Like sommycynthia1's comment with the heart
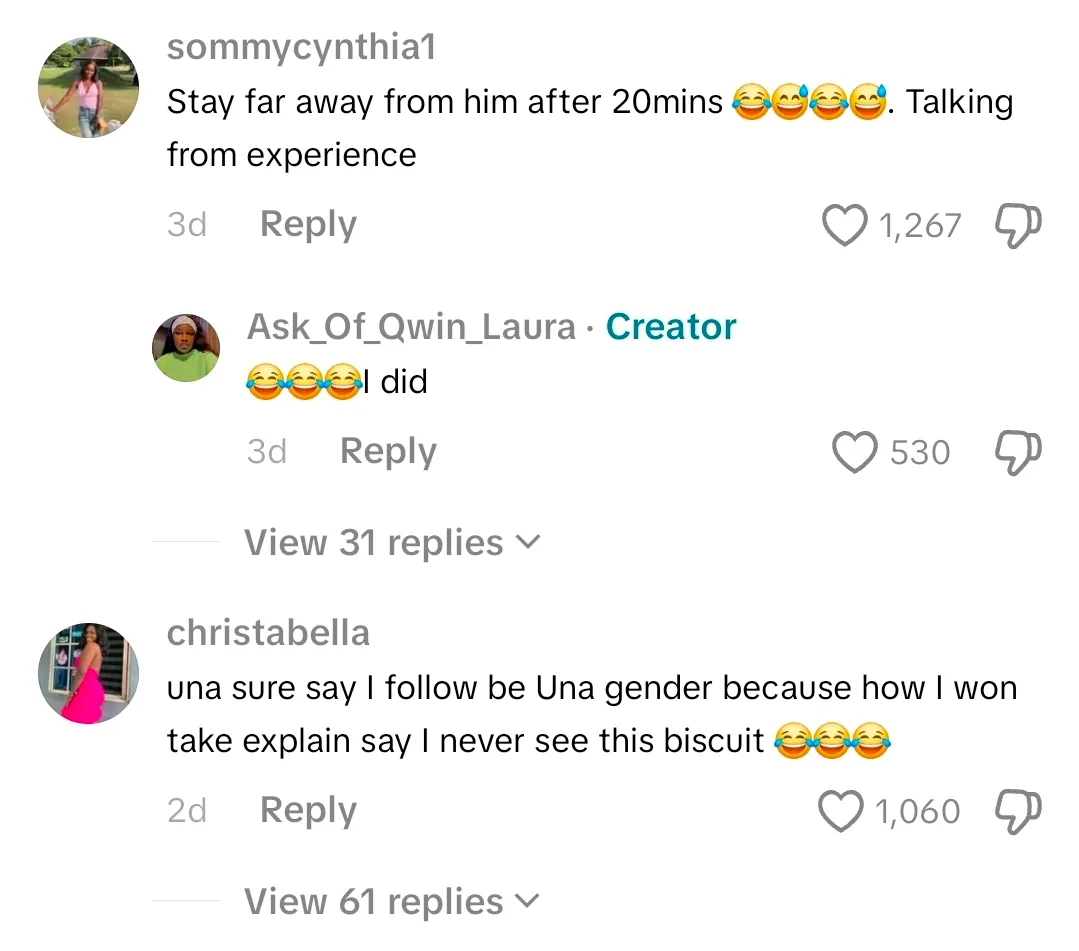This screenshot has height=951, width=1079. point(845,225)
